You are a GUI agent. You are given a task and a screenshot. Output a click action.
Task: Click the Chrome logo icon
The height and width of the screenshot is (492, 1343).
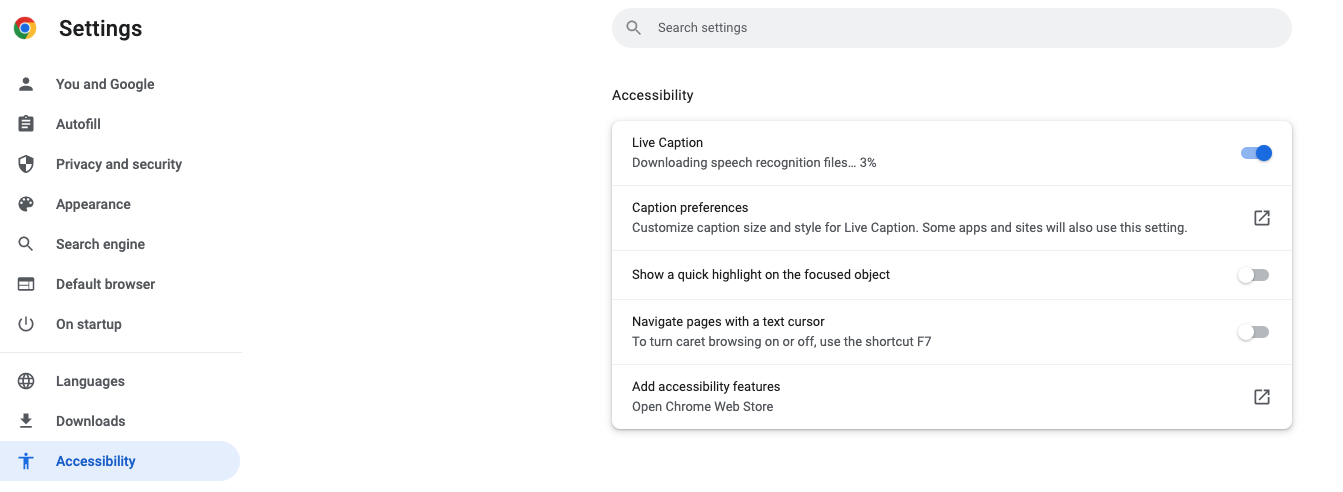pyautogui.click(x=25, y=28)
